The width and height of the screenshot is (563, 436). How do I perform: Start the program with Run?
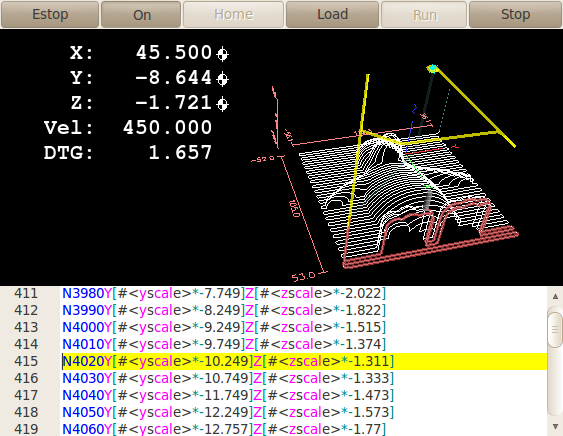point(424,14)
